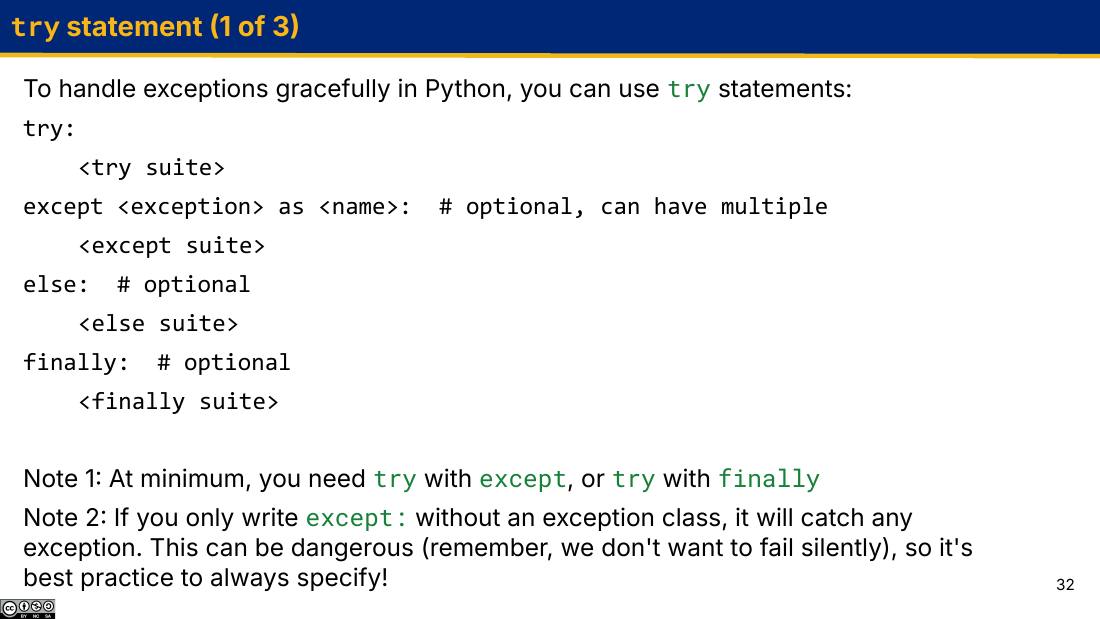1100x619 pixels.
Task: Click the '<finally suite>' placeholder
Action: pos(178,401)
